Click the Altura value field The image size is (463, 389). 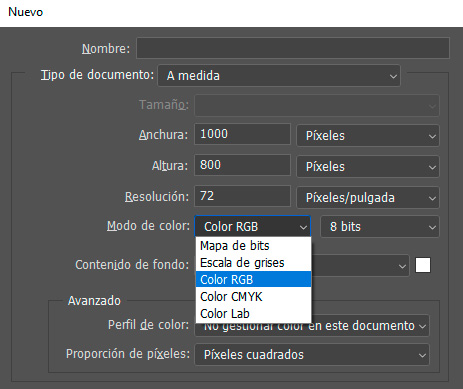click(242, 165)
